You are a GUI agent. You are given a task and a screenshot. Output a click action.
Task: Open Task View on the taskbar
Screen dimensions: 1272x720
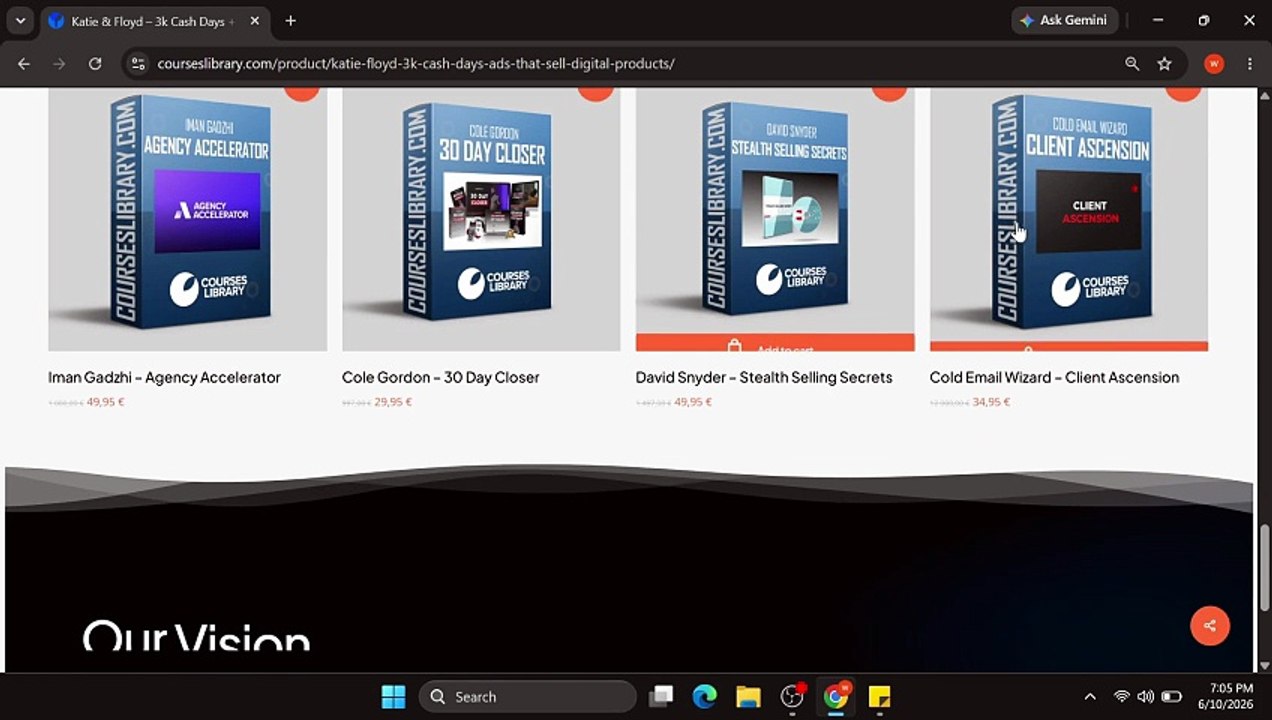click(x=661, y=697)
